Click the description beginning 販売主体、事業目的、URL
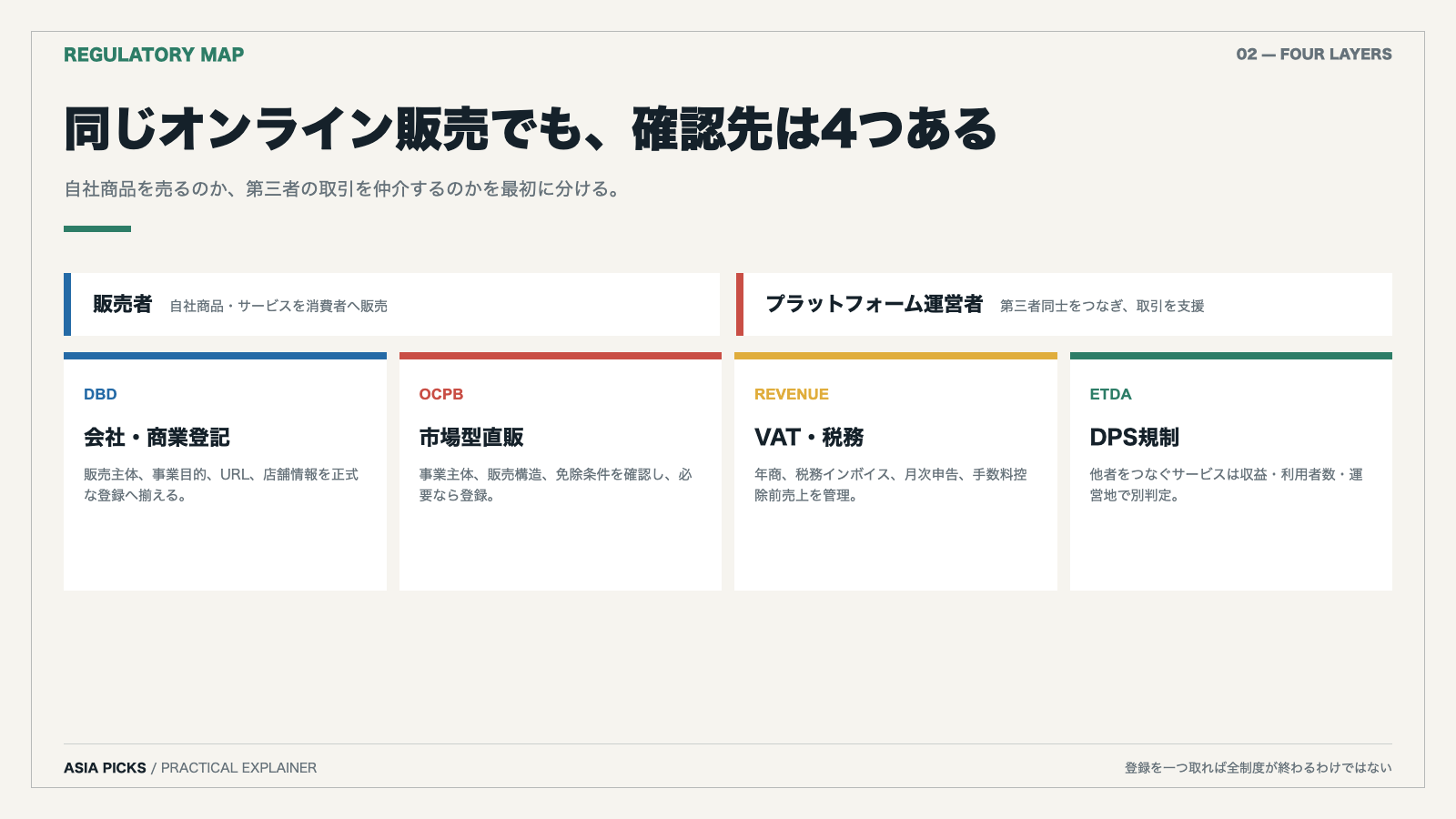 221,485
